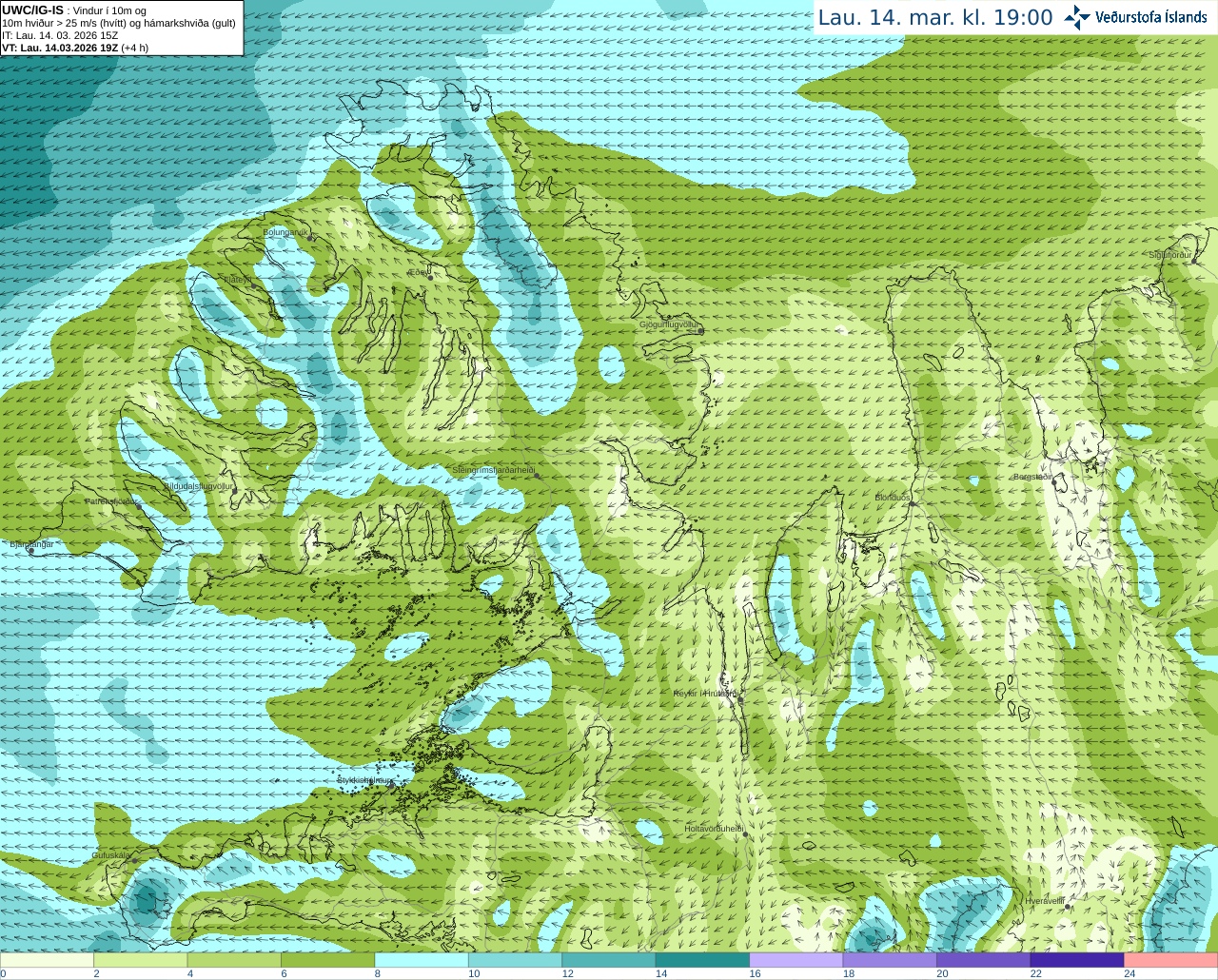Image resolution: width=1218 pixels, height=980 pixels.
Task: Click the legend value '12'
Action: [x=568, y=973]
